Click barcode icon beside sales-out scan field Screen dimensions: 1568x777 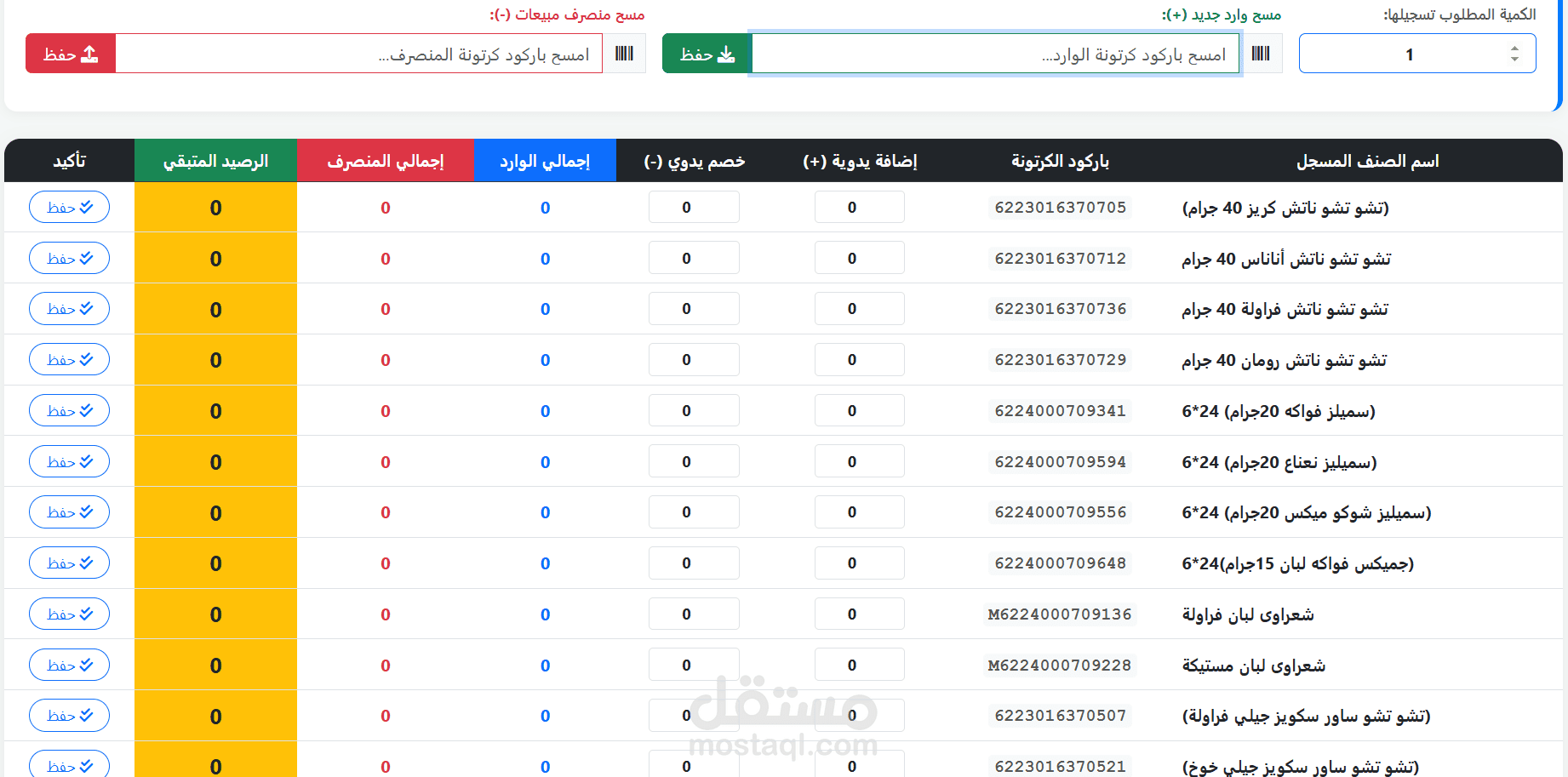624,54
